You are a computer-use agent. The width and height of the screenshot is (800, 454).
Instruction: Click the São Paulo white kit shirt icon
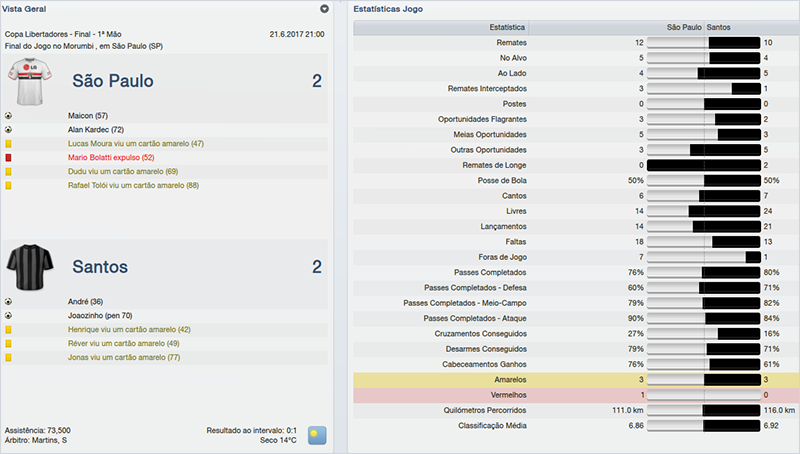pos(28,81)
